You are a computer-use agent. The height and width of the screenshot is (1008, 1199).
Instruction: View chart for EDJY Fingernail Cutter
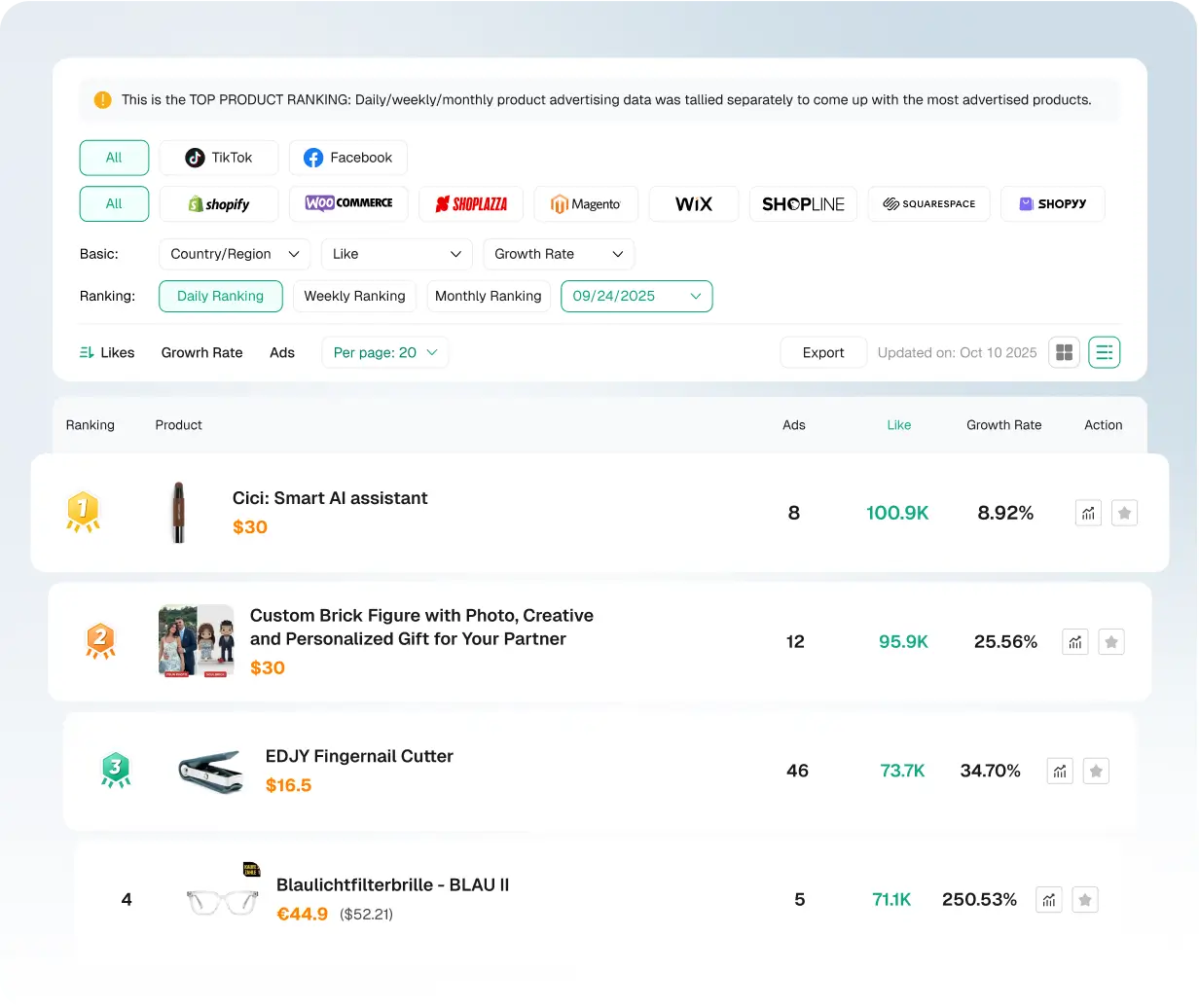point(1060,772)
